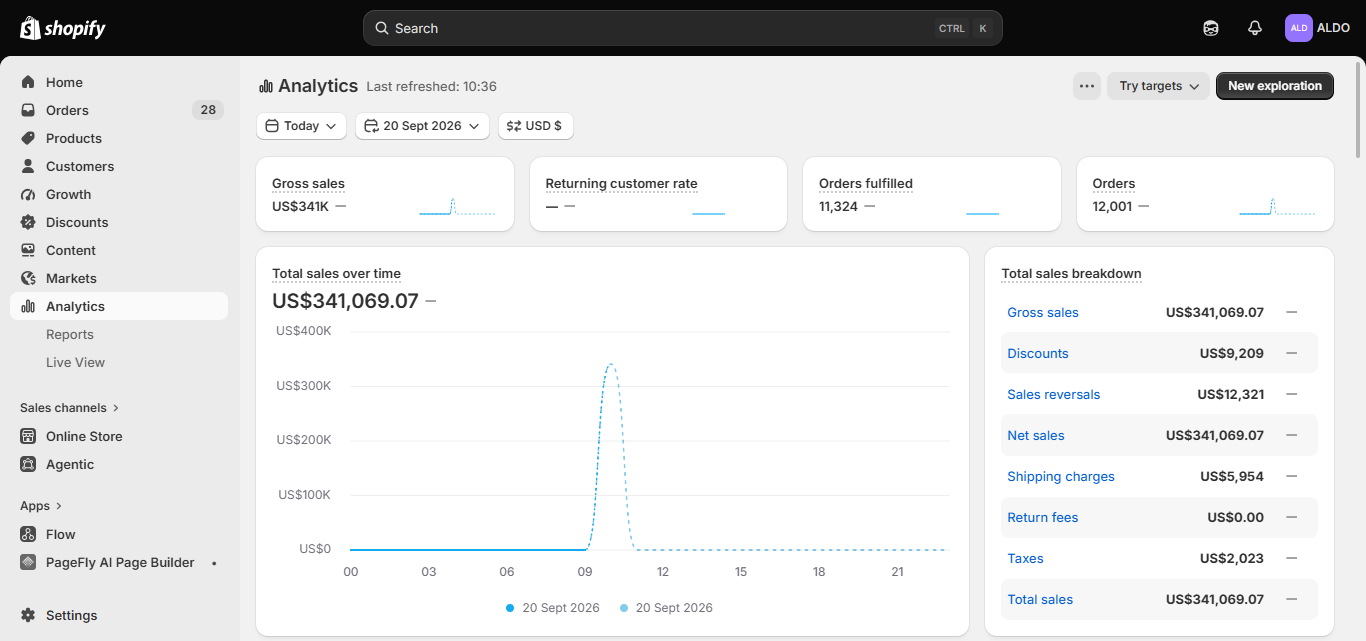Click the page vertical scrollbar

tap(1358, 108)
